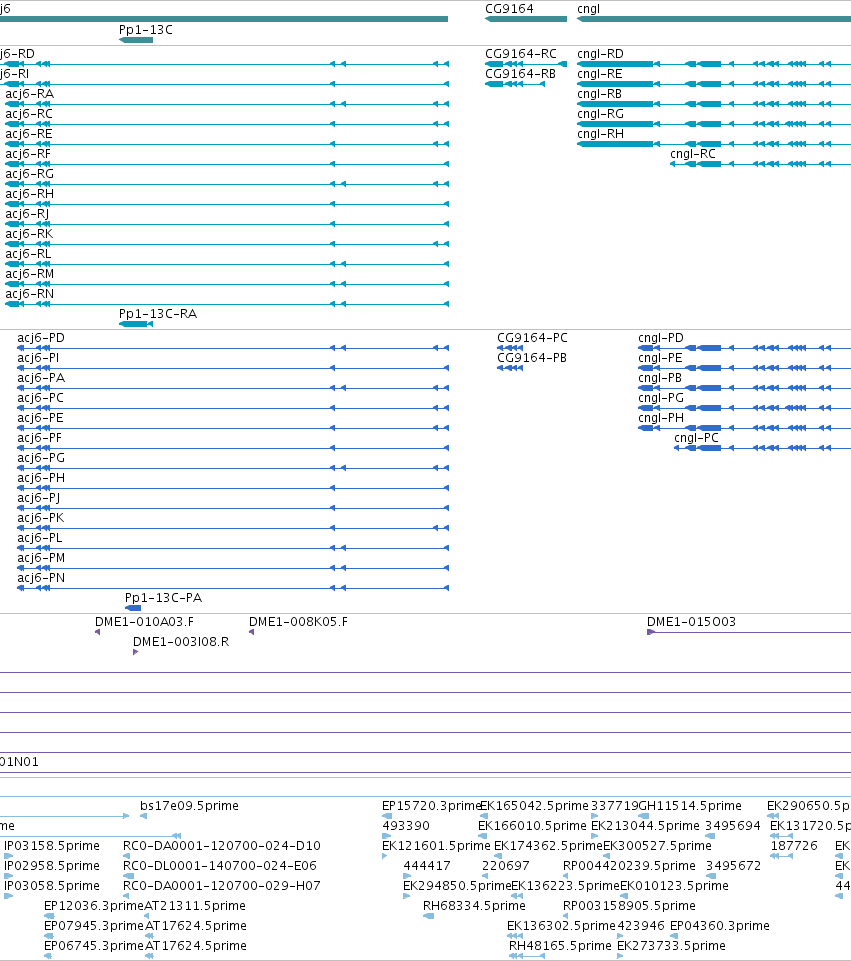Select acj6-RM transcript label
This screenshot has width=851, height=961.
(29, 274)
